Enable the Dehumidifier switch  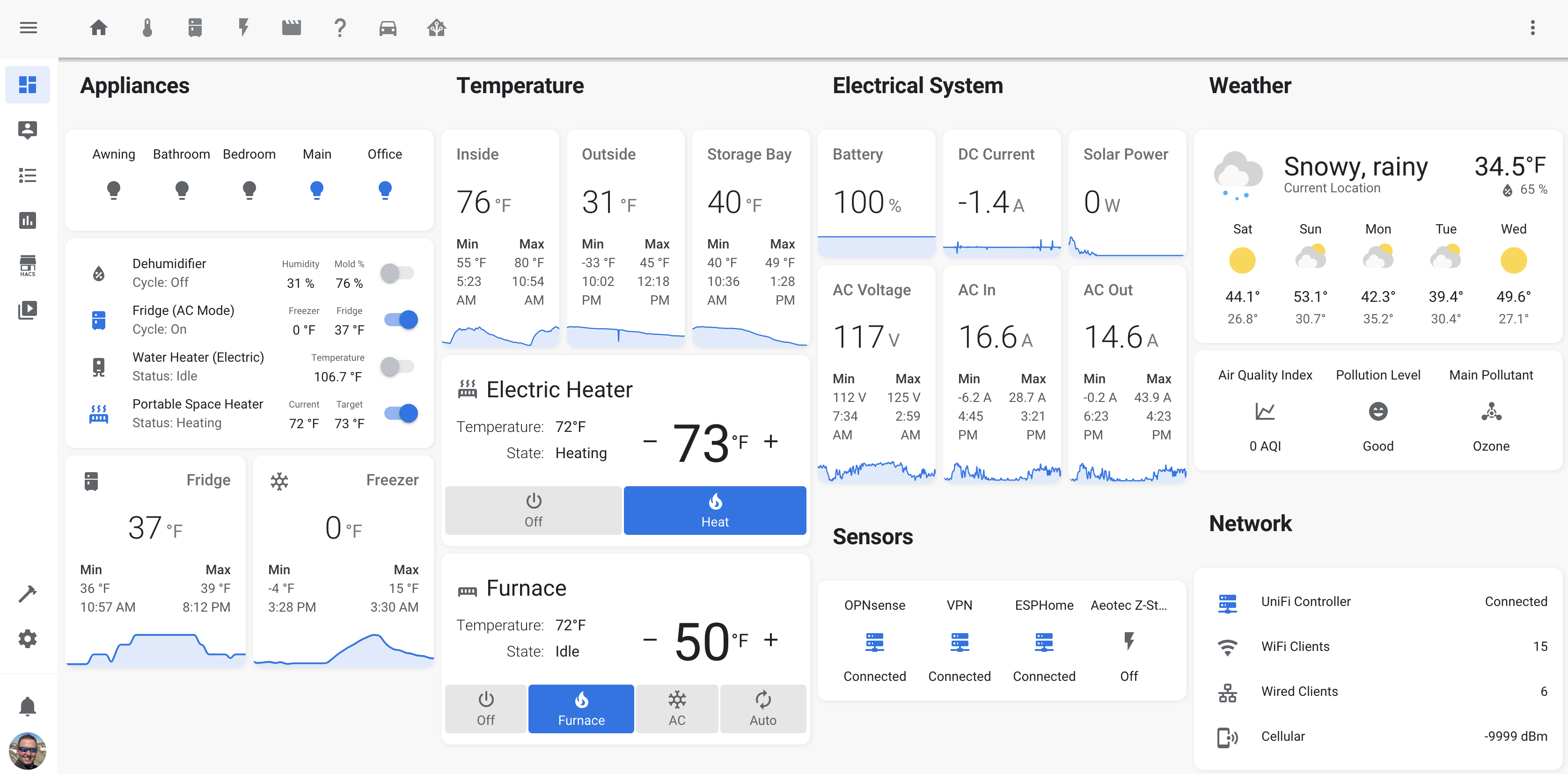(399, 273)
